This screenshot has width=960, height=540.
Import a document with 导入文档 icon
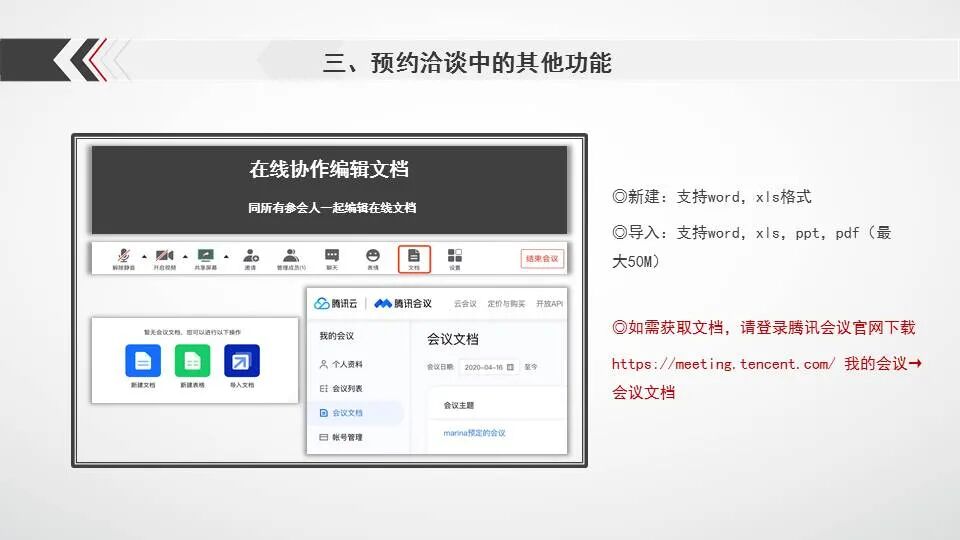click(x=242, y=361)
